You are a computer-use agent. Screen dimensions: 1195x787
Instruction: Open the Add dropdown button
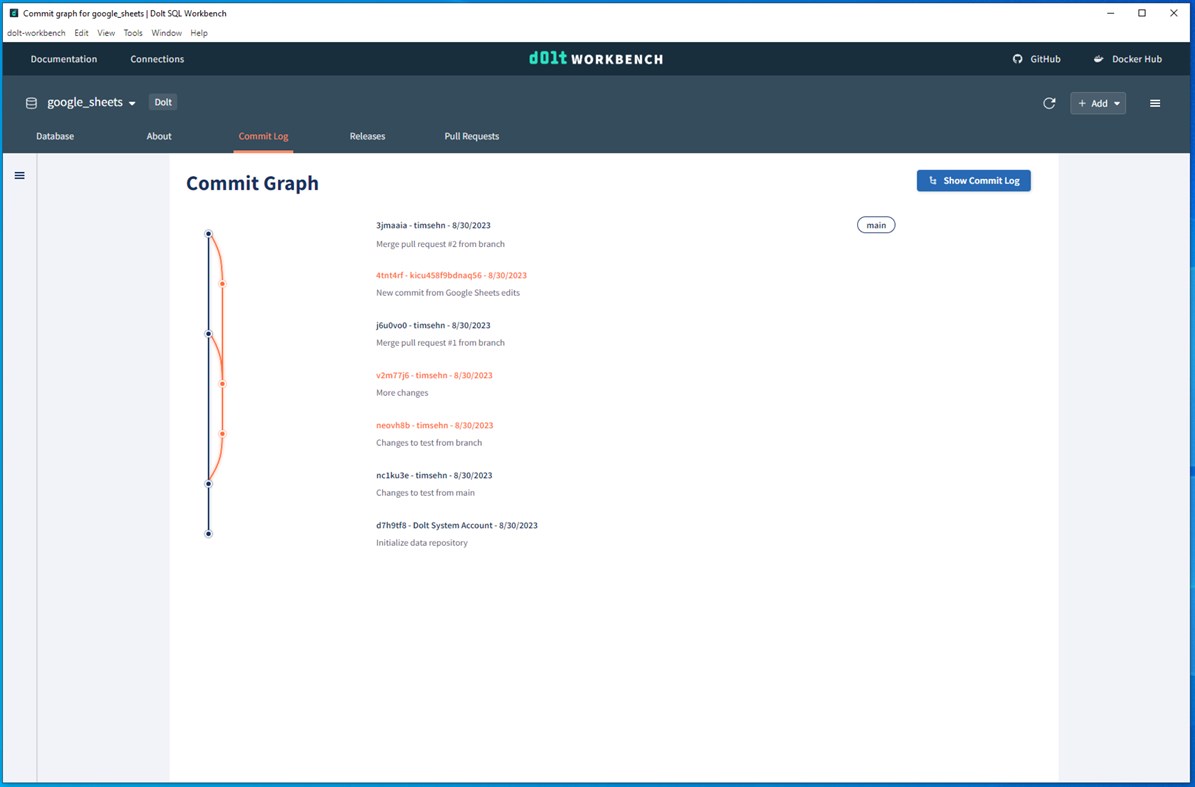tap(1097, 103)
